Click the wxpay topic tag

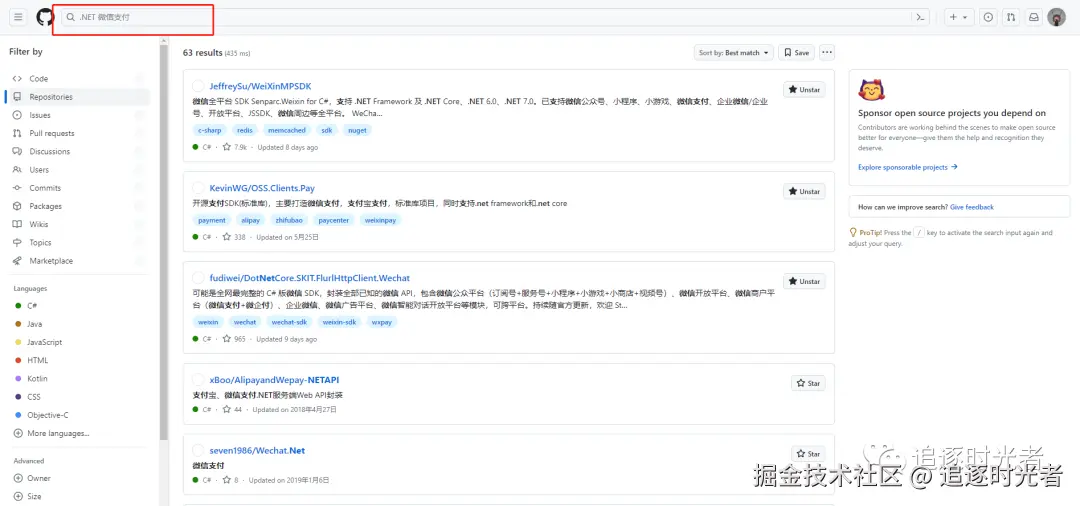click(382, 321)
